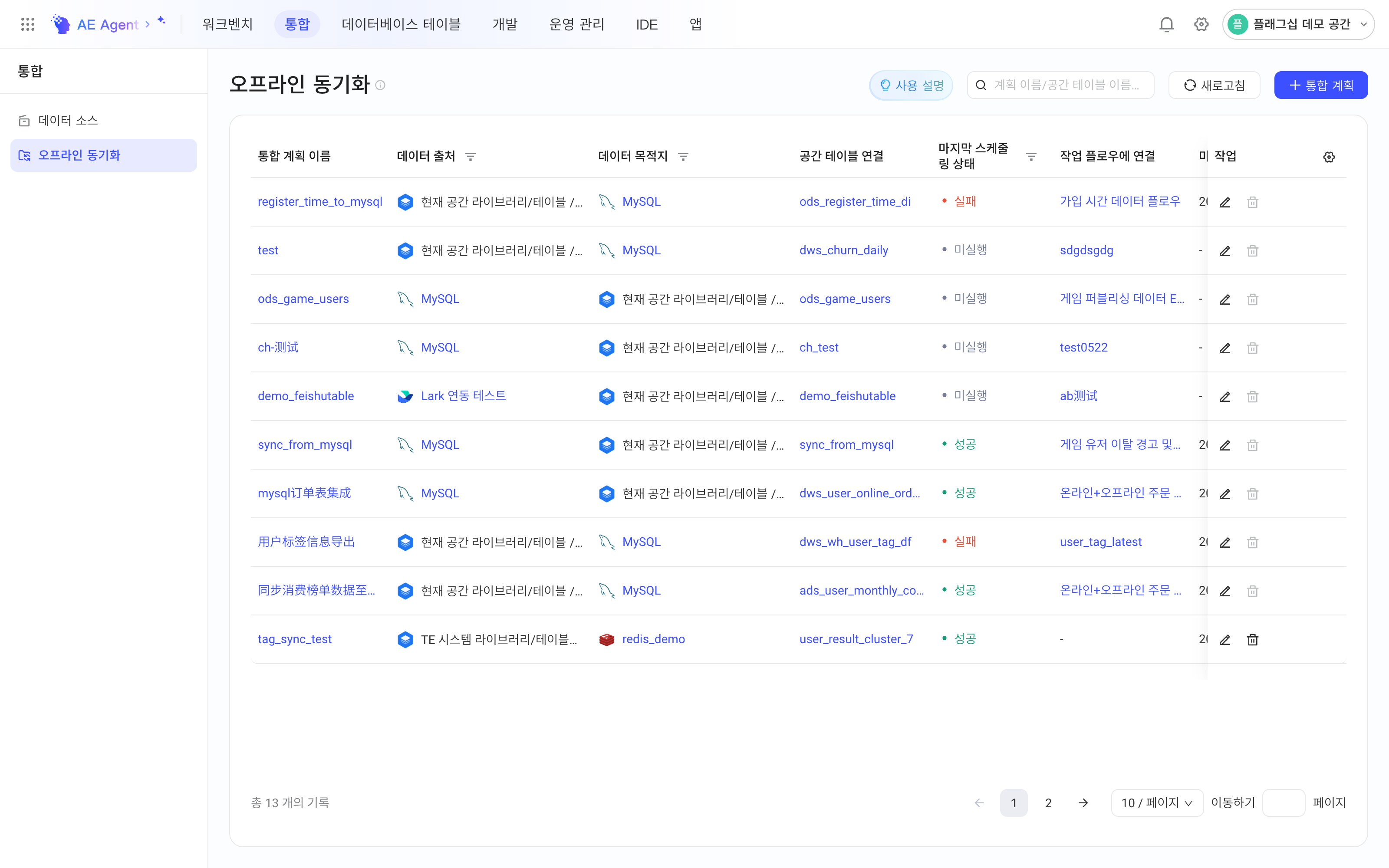
Task: Open Lark 연동 테스트 data source link
Action: [x=463, y=395]
